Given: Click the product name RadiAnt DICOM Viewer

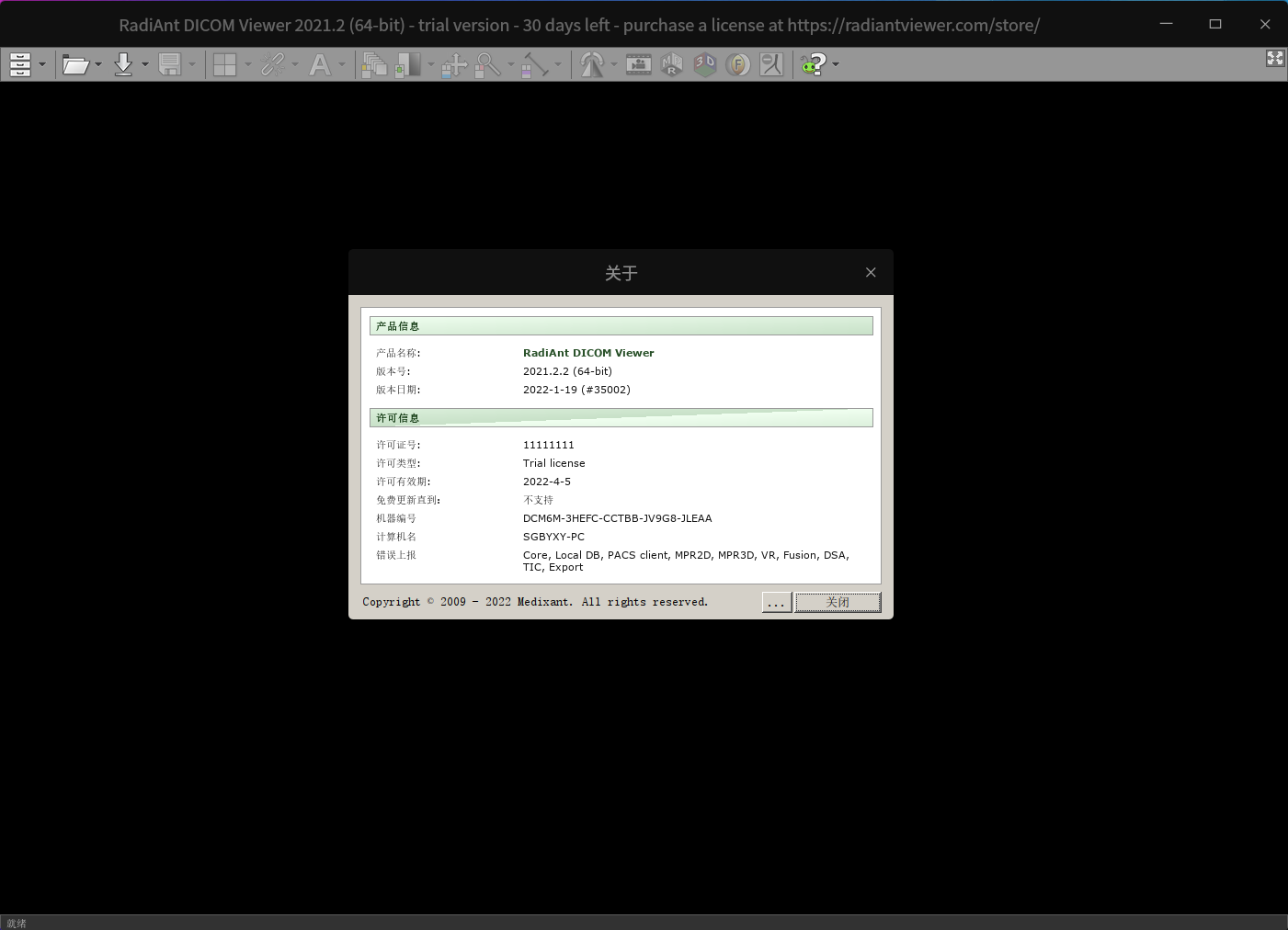Looking at the screenshot, I should [588, 353].
